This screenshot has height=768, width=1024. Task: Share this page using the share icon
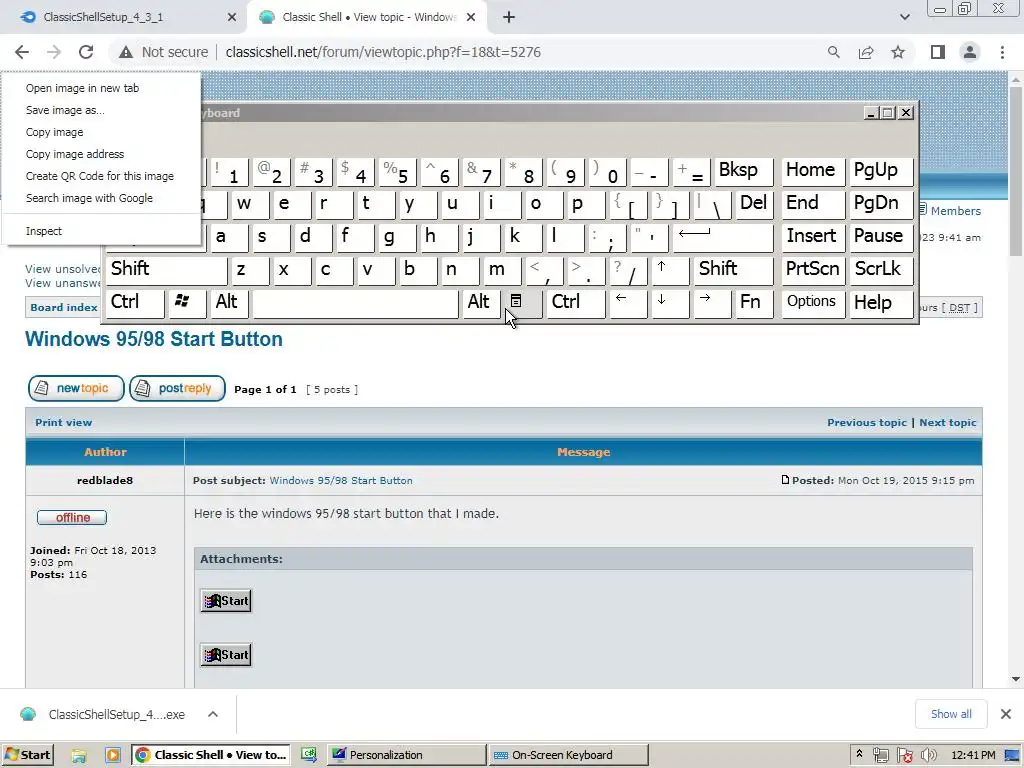[866, 52]
